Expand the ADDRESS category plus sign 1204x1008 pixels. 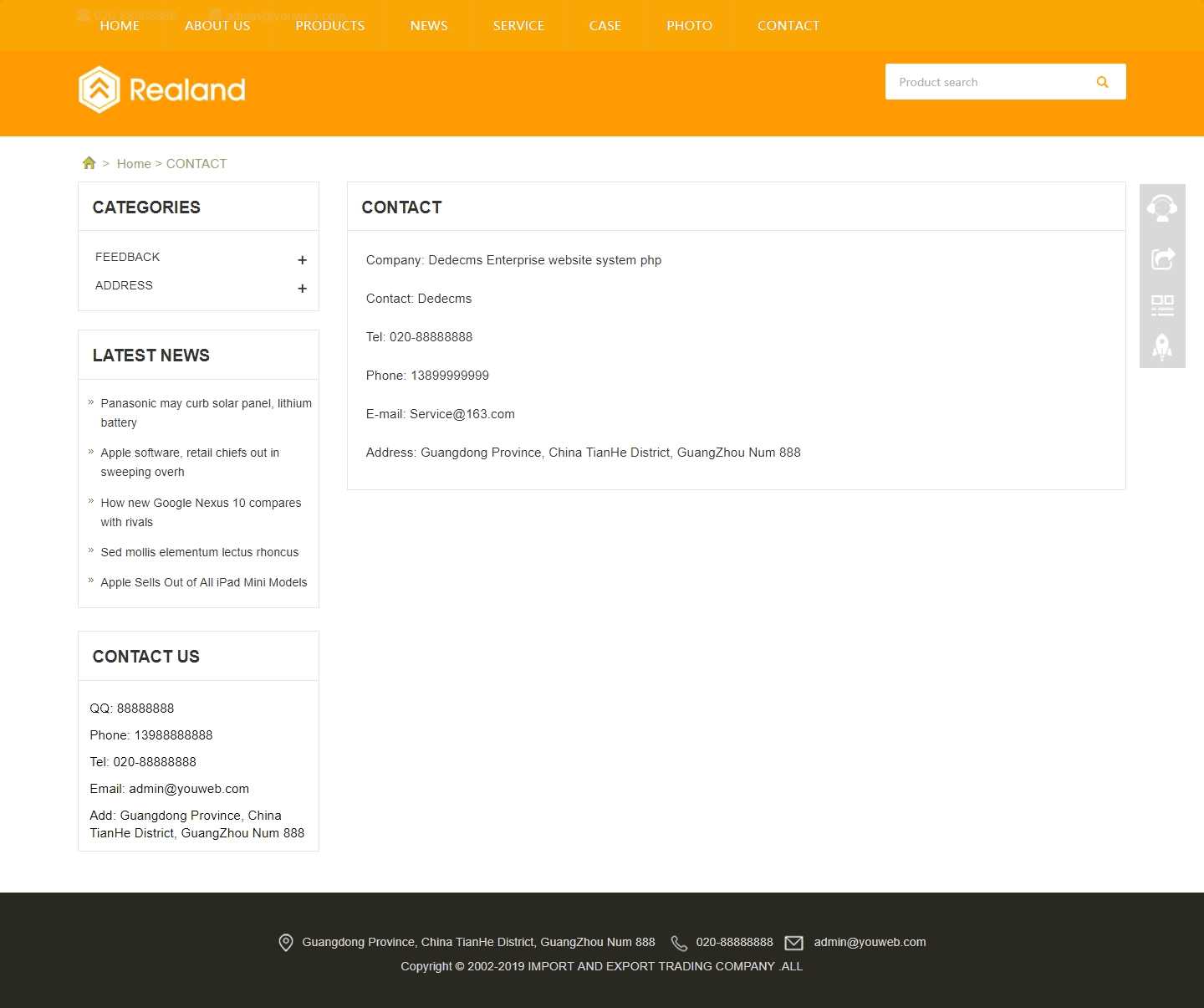[302, 289]
